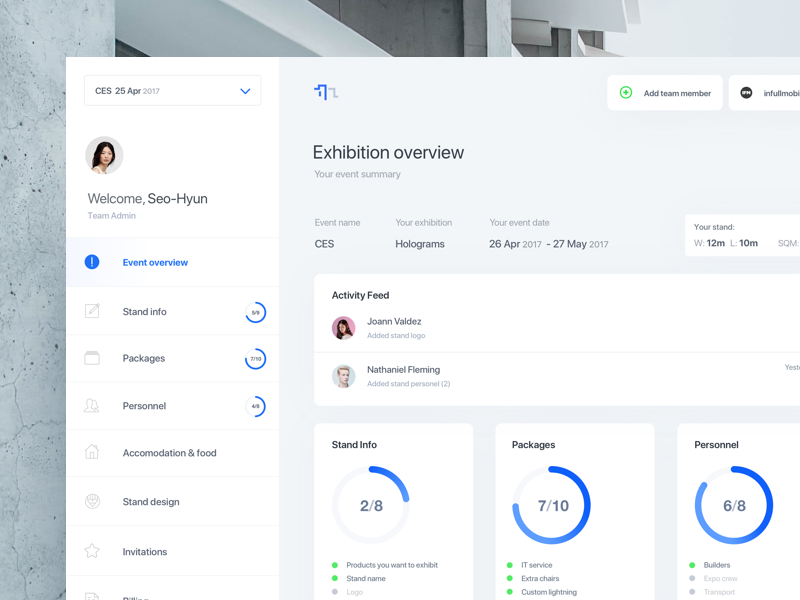
Task: Click the green plus icon for adding member
Action: tap(626, 93)
